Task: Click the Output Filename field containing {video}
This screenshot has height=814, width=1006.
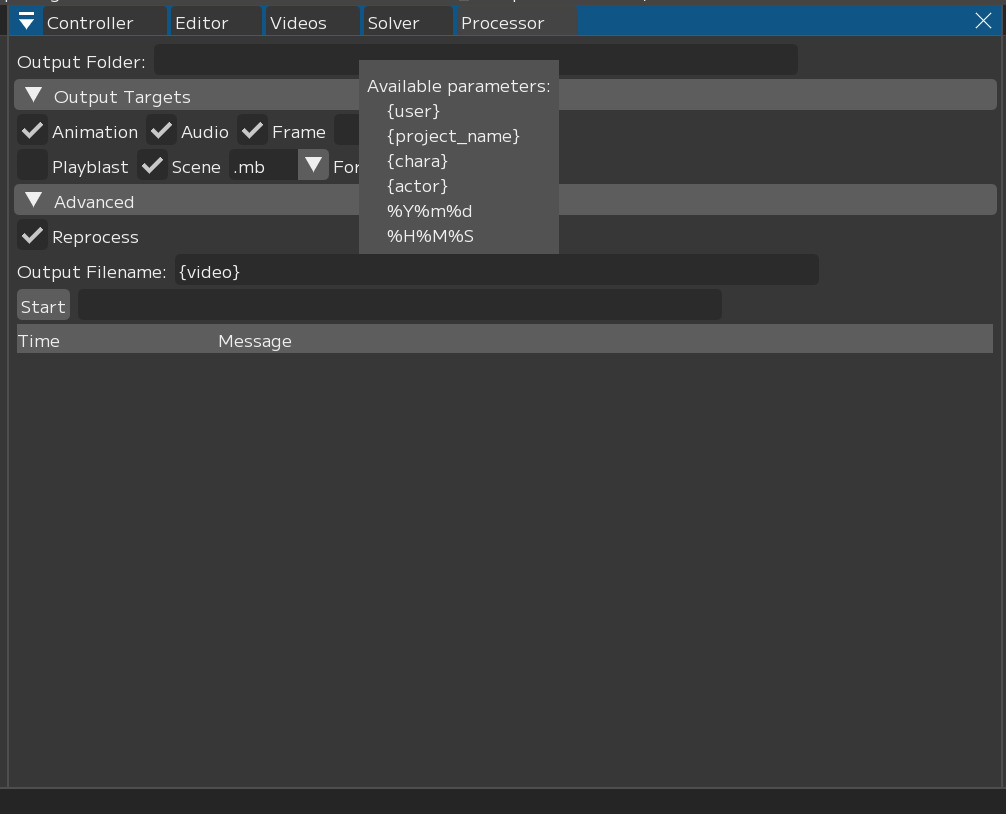Action: [x=495, y=270]
